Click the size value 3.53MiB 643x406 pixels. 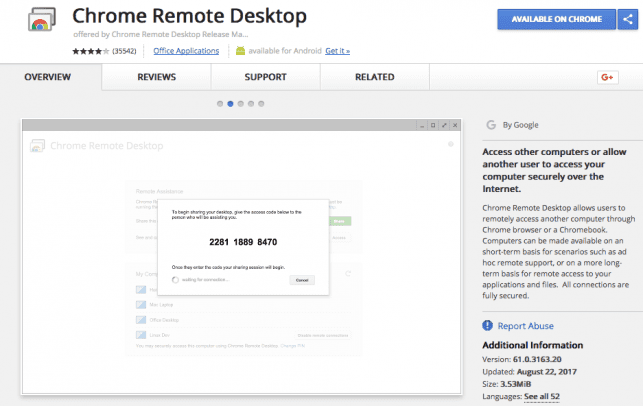[515, 384]
